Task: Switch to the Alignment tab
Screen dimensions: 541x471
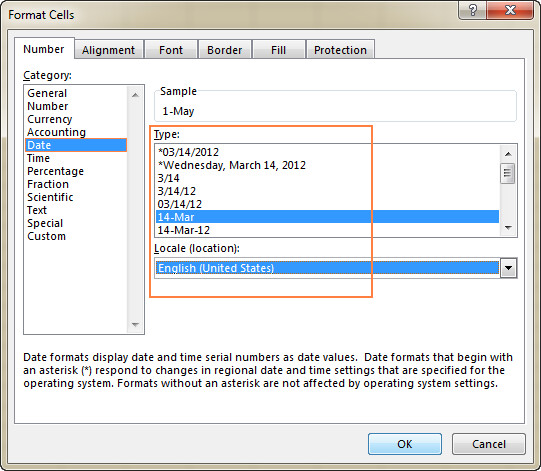Action: (x=108, y=50)
